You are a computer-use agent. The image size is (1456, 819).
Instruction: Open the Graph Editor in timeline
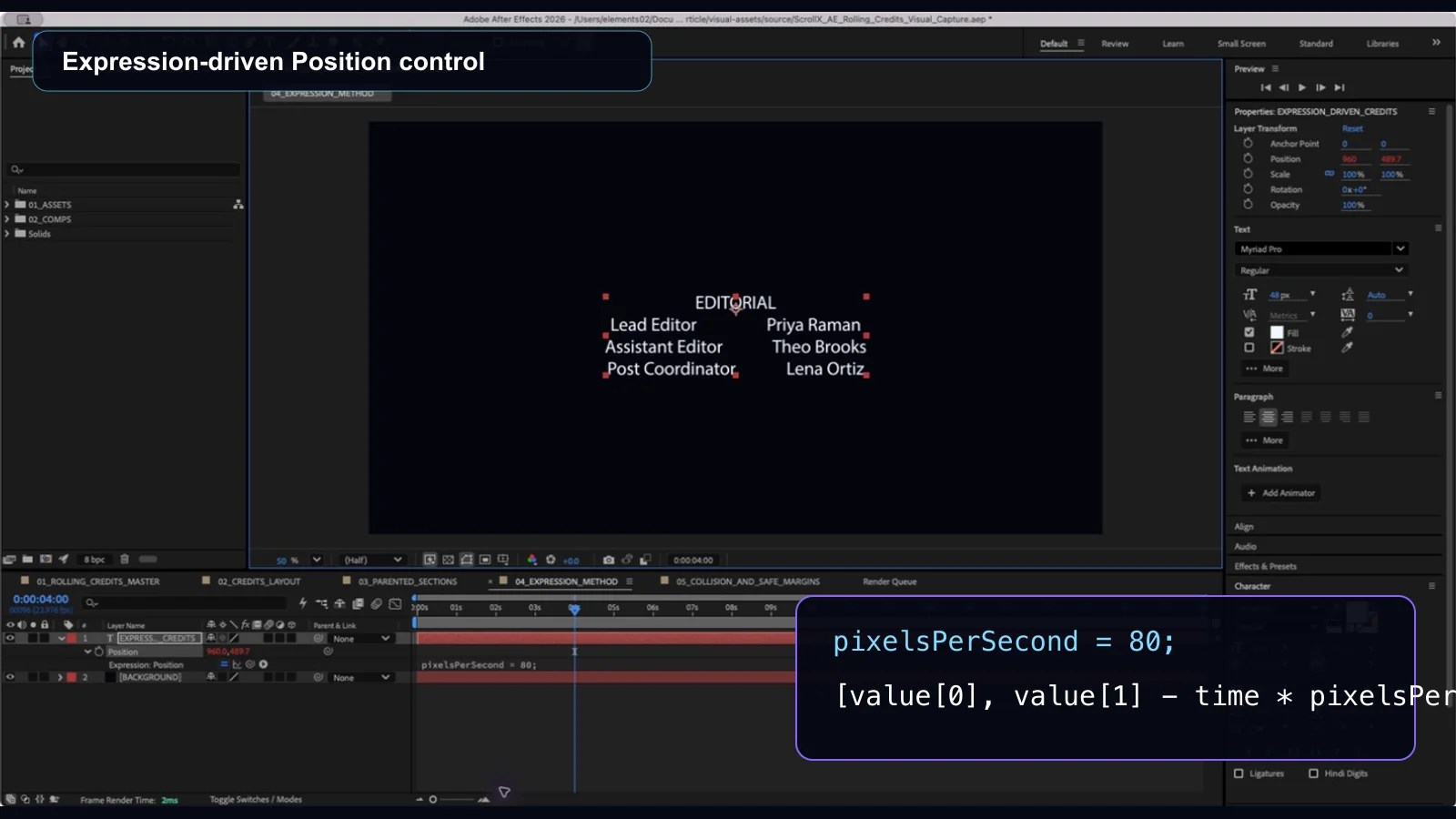click(x=395, y=603)
